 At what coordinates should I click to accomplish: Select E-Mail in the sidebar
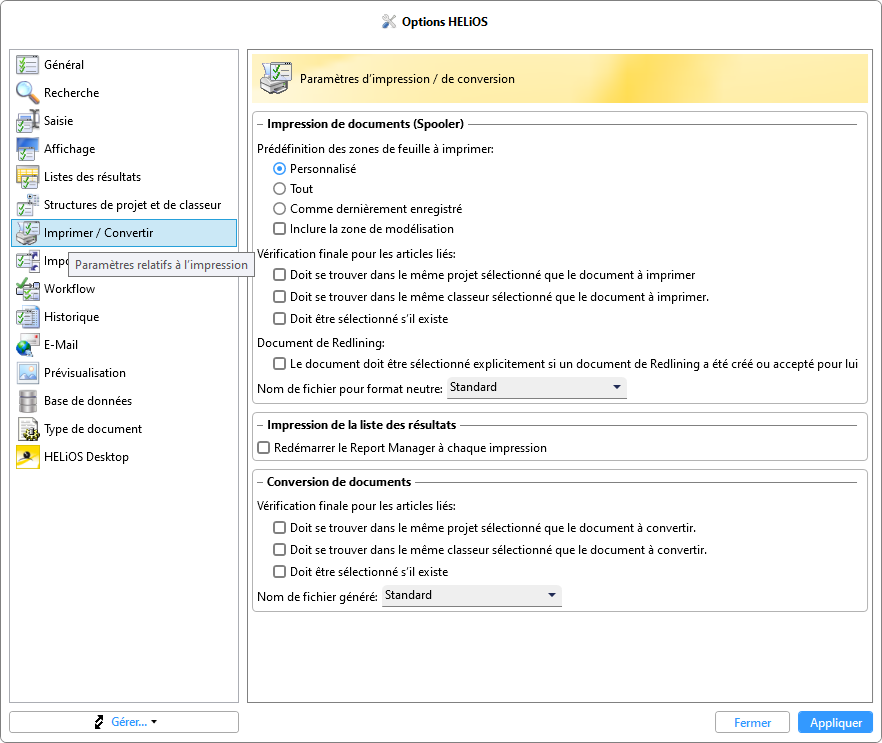[x=124, y=345]
